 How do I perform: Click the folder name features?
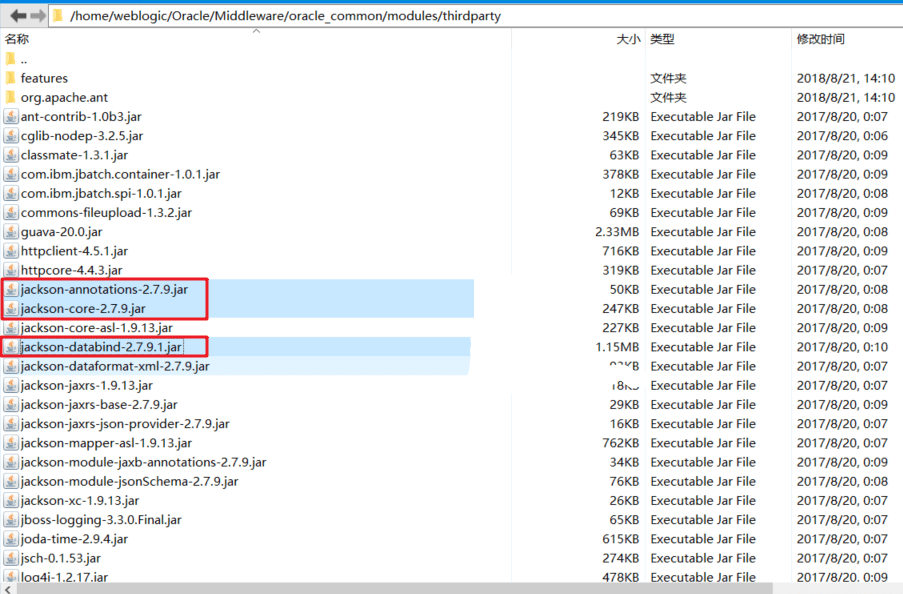[x=44, y=78]
